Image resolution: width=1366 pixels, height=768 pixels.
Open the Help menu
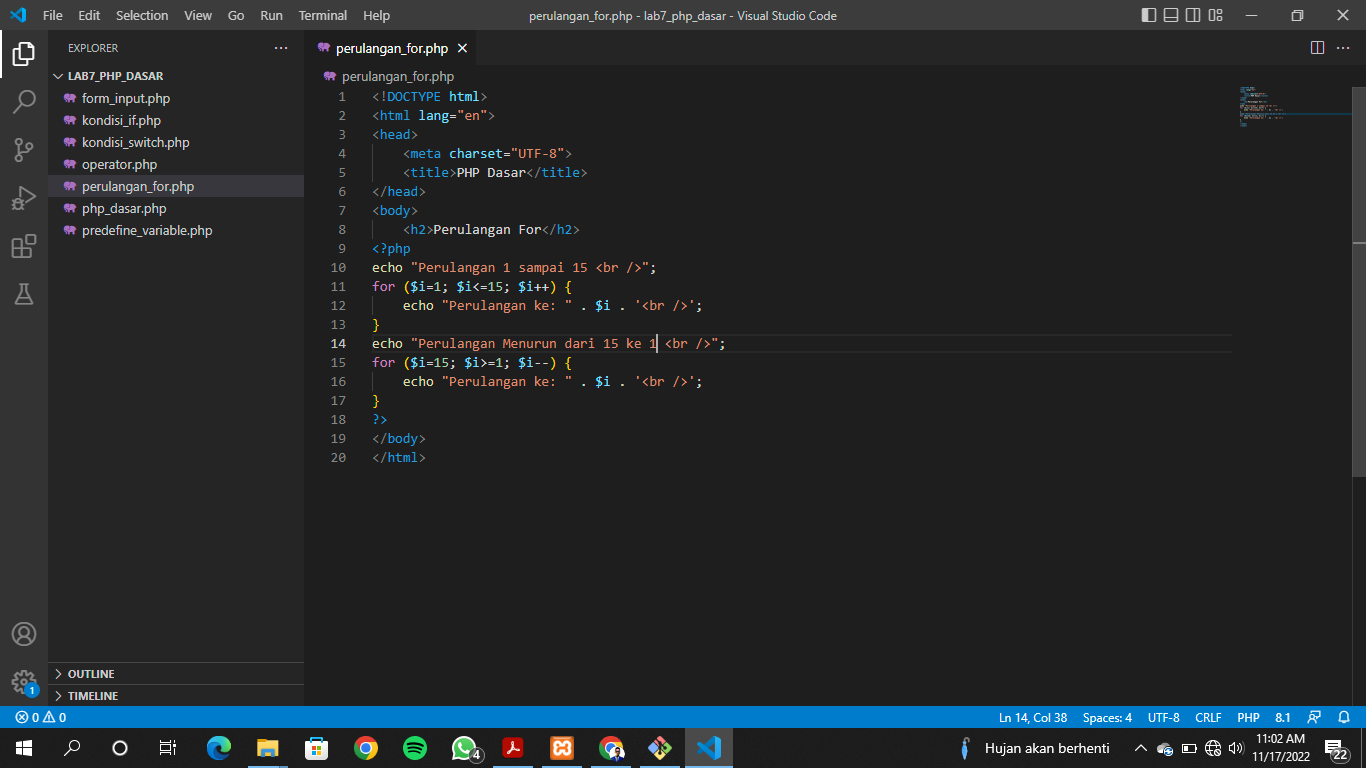tap(377, 15)
